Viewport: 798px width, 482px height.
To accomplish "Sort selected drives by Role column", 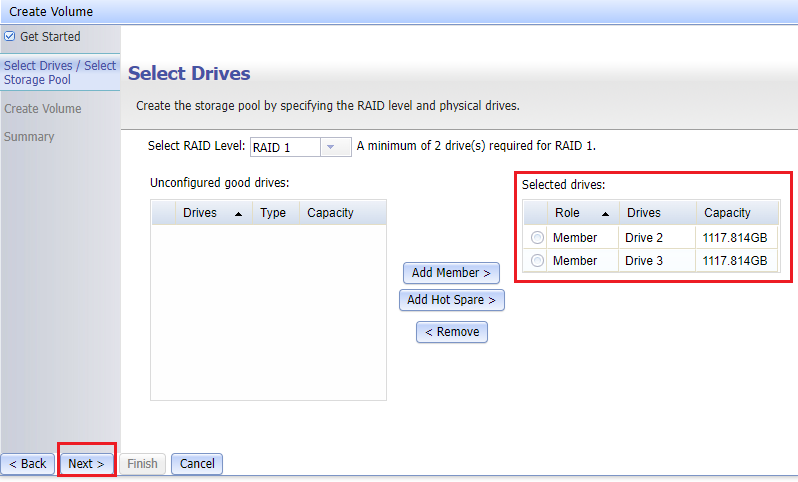I will [582, 213].
